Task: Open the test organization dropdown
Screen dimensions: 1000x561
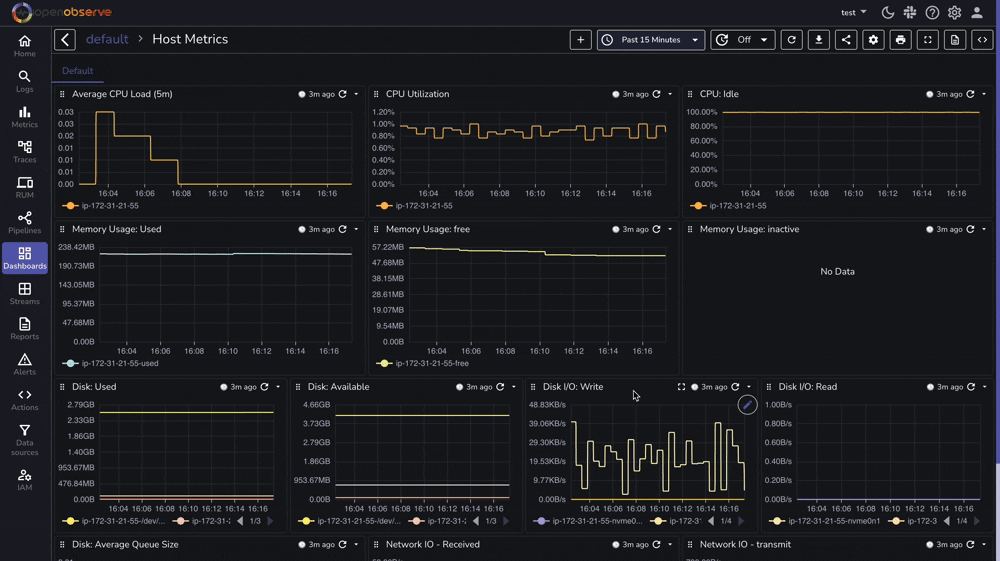Action: (x=853, y=13)
